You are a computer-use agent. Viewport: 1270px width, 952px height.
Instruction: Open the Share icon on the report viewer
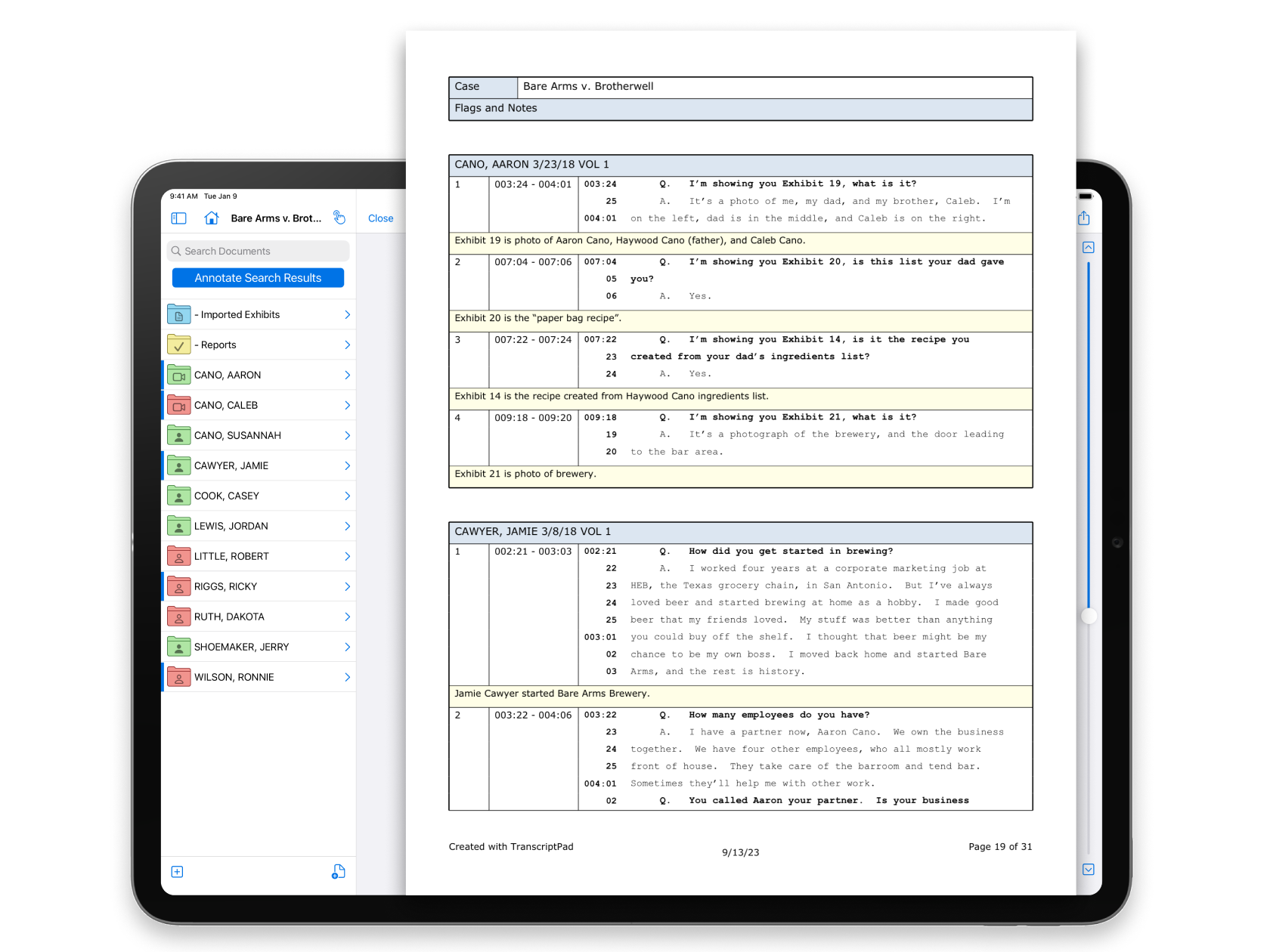(1084, 218)
